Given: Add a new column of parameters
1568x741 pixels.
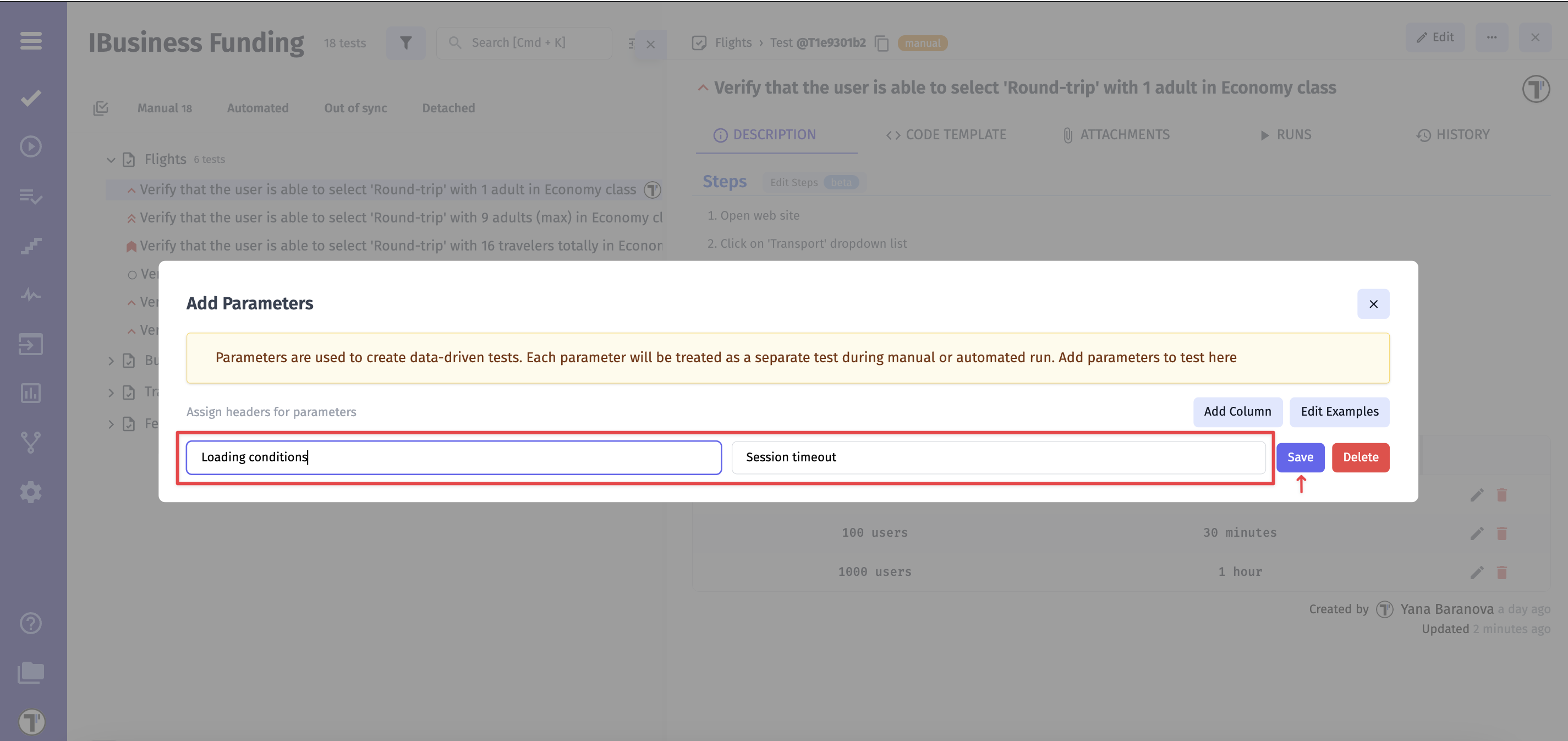Looking at the screenshot, I should click(x=1237, y=412).
